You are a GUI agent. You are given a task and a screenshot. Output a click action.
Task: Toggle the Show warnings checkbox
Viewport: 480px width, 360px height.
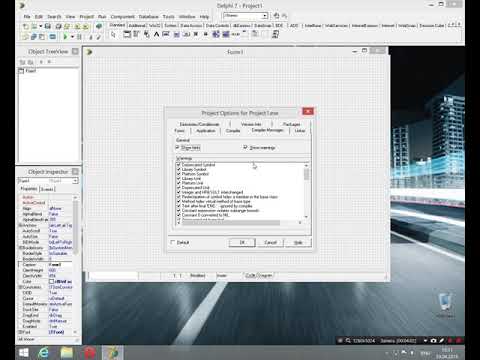pos(246,147)
